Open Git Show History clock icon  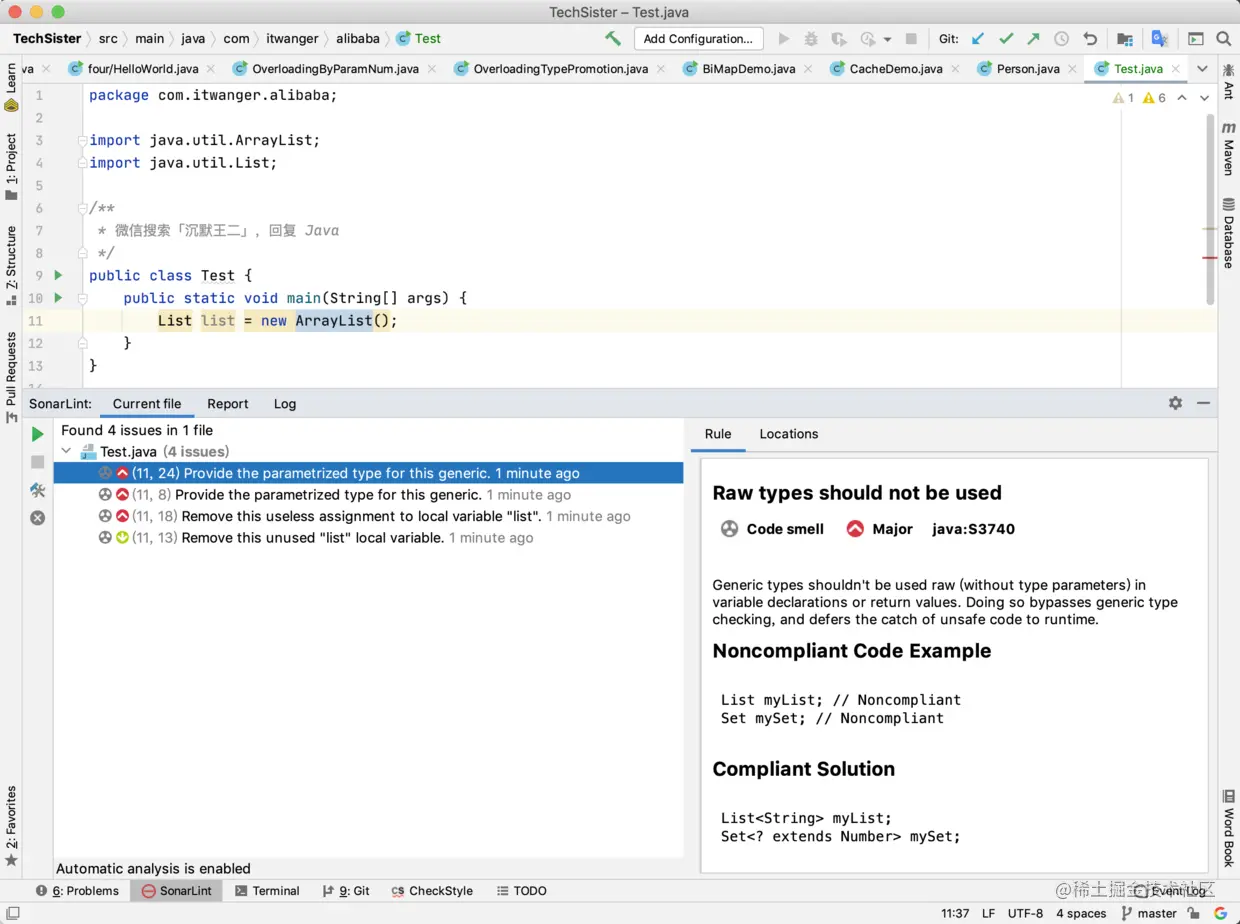1061,39
